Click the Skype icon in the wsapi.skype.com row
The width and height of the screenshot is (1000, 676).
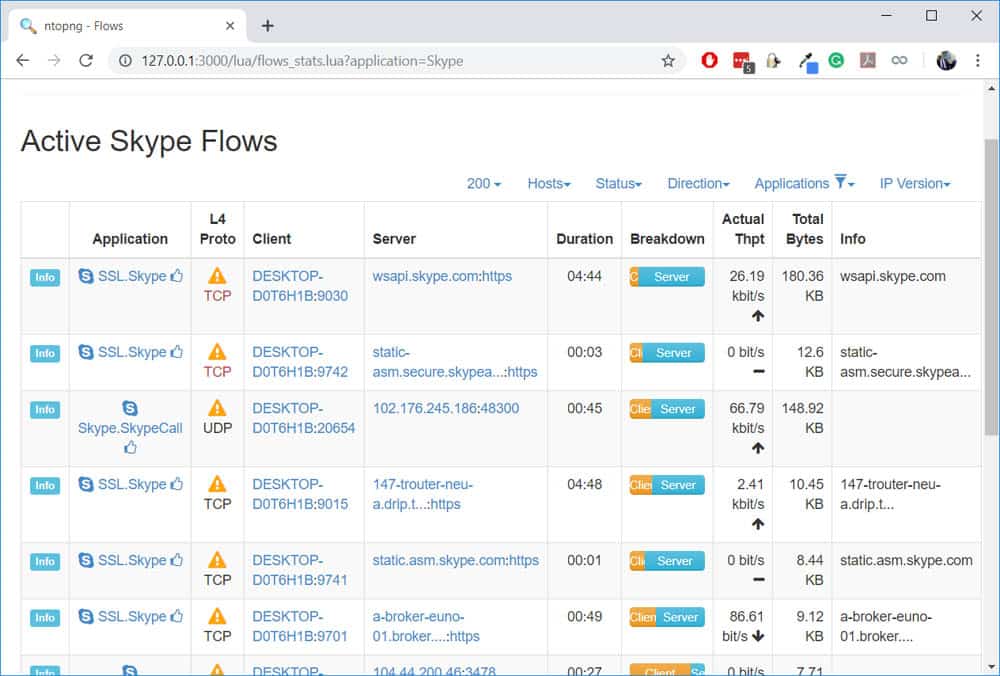coord(86,276)
